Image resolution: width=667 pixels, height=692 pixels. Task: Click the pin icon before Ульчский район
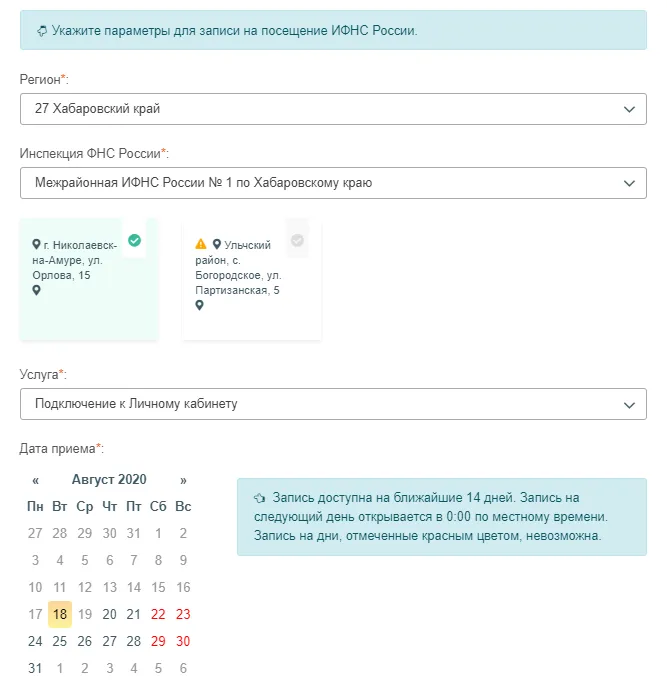[216, 244]
